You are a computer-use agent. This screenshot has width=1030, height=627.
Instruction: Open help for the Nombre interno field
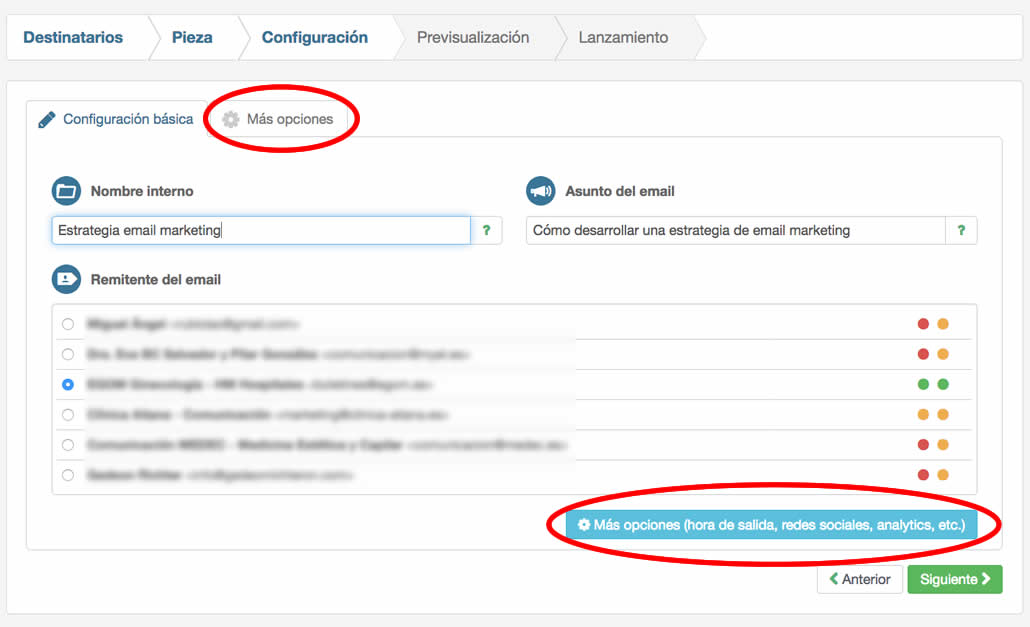coord(487,230)
